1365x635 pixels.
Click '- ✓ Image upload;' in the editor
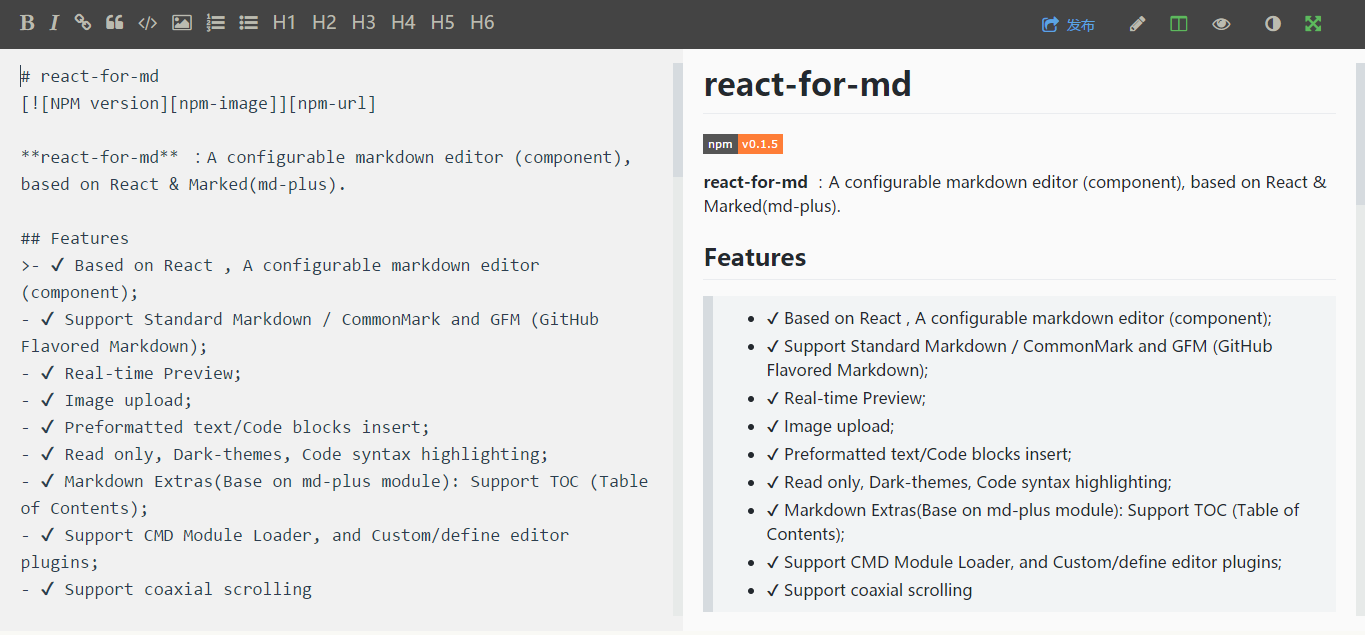pyautogui.click(x=106, y=400)
